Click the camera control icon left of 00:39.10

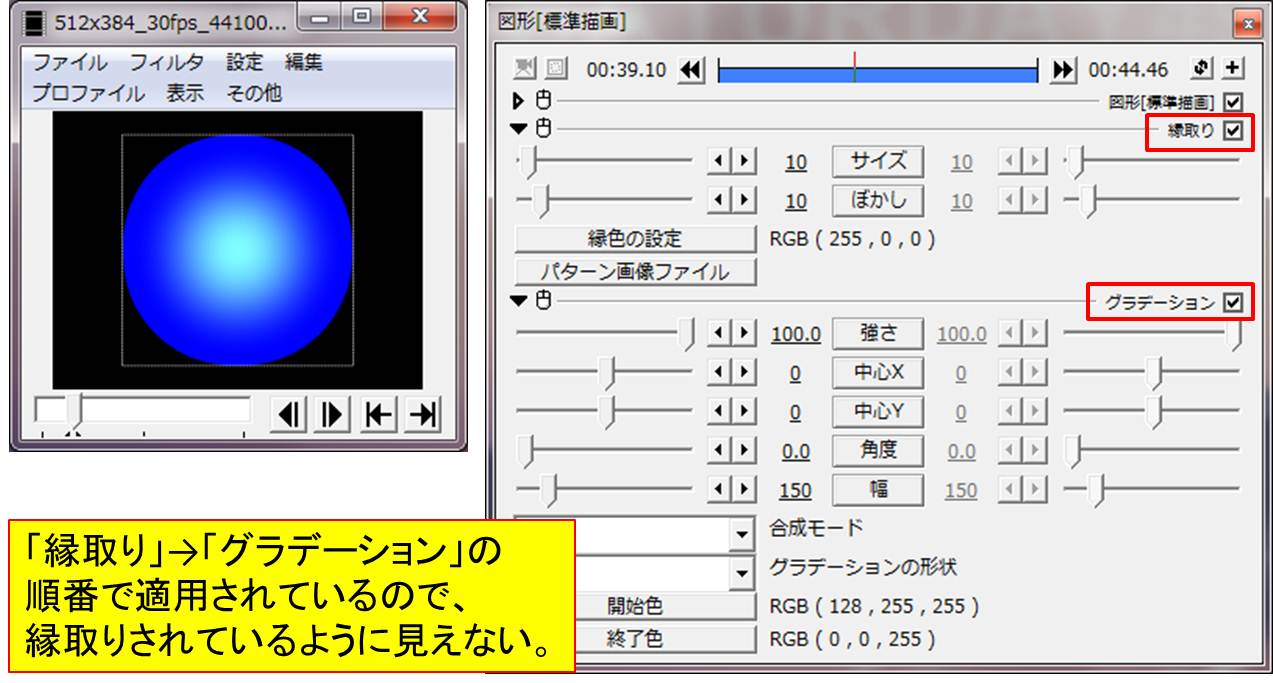tap(525, 70)
